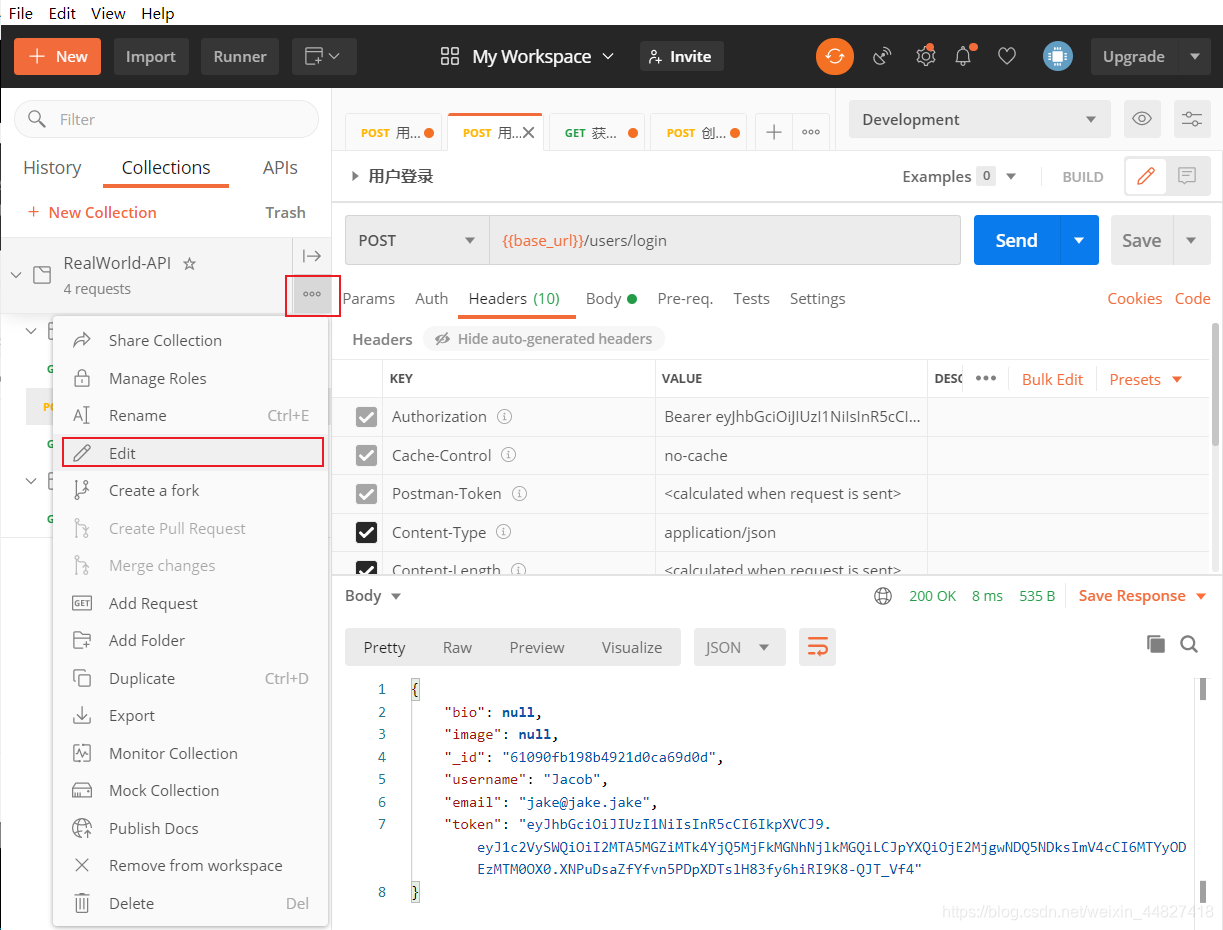1223x930 pixels.
Task: Choose Export from the context menu
Action: (190, 715)
